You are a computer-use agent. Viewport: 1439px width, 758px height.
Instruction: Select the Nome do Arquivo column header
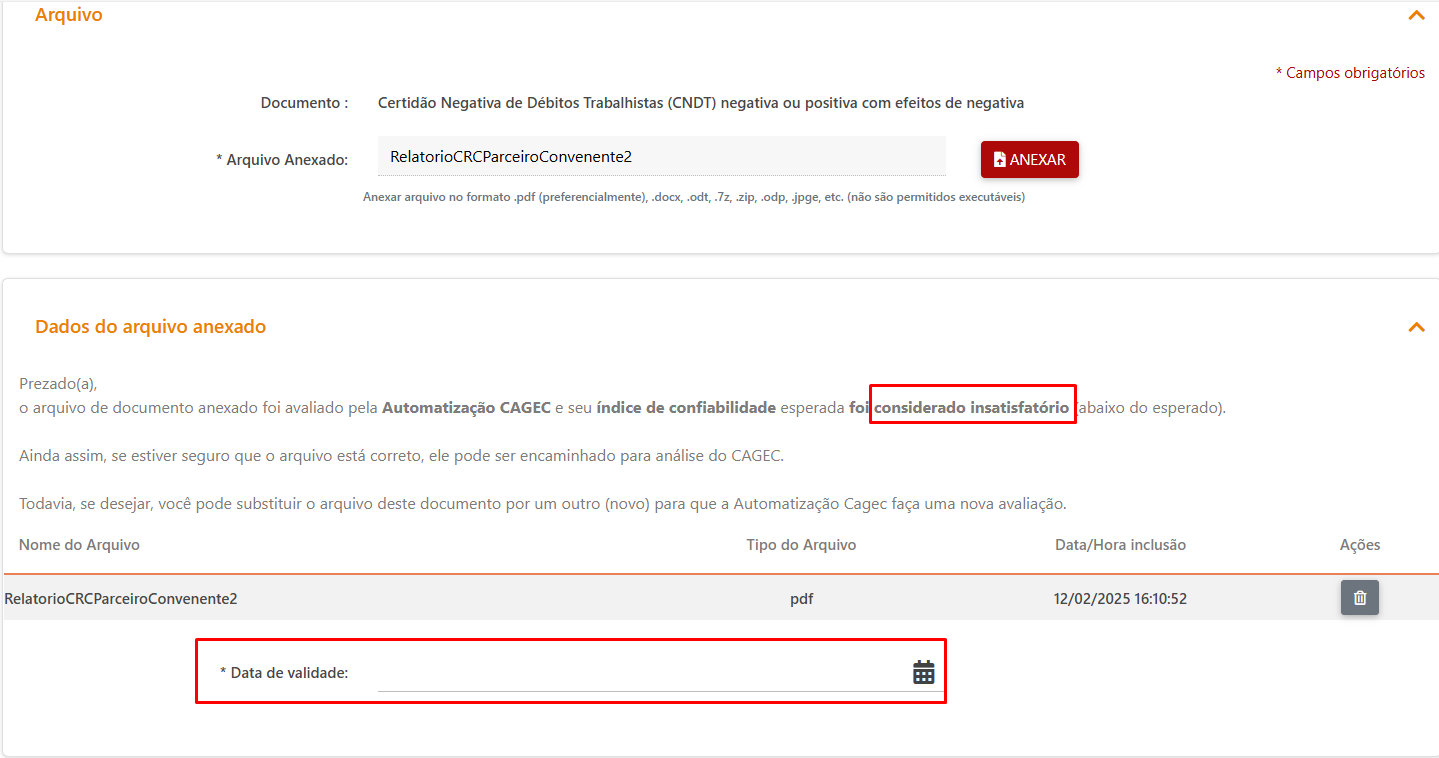click(79, 545)
